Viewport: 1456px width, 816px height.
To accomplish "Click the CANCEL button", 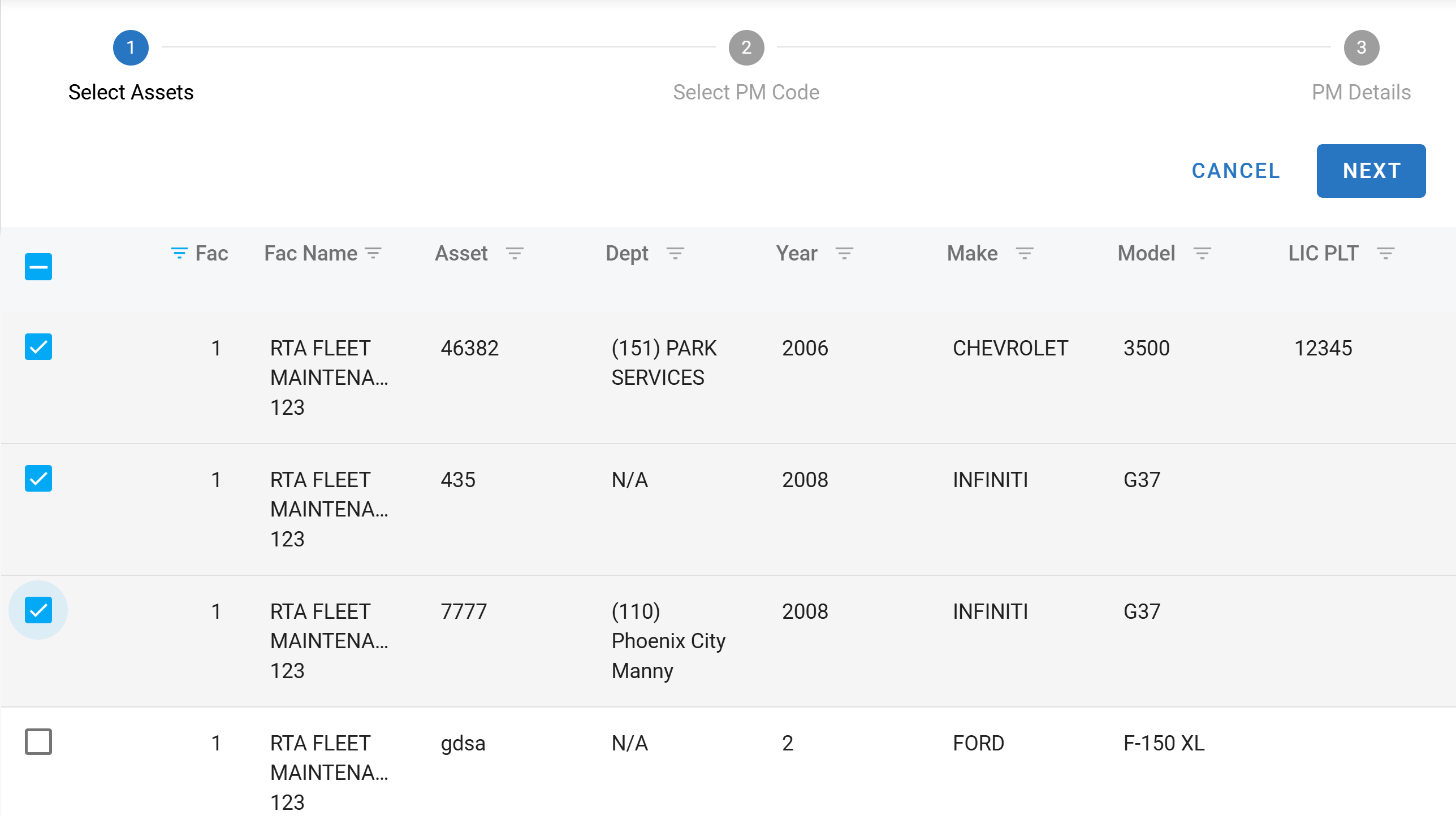I will [x=1235, y=171].
